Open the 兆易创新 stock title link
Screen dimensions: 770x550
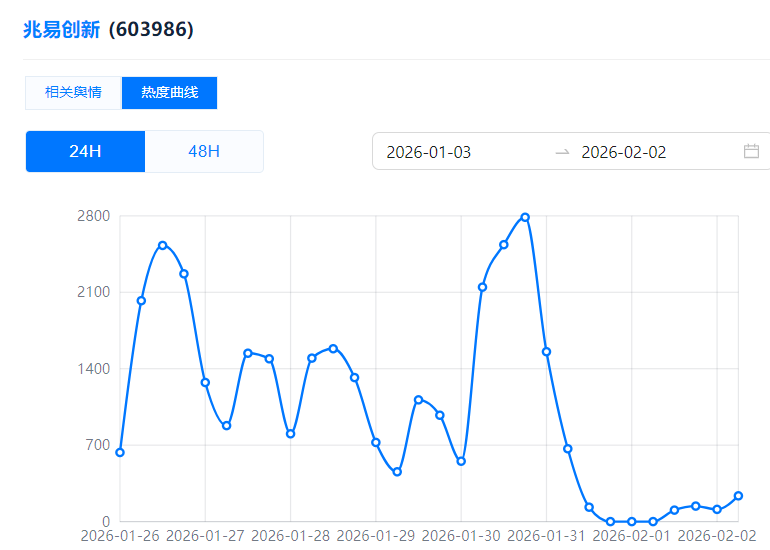(x=62, y=30)
